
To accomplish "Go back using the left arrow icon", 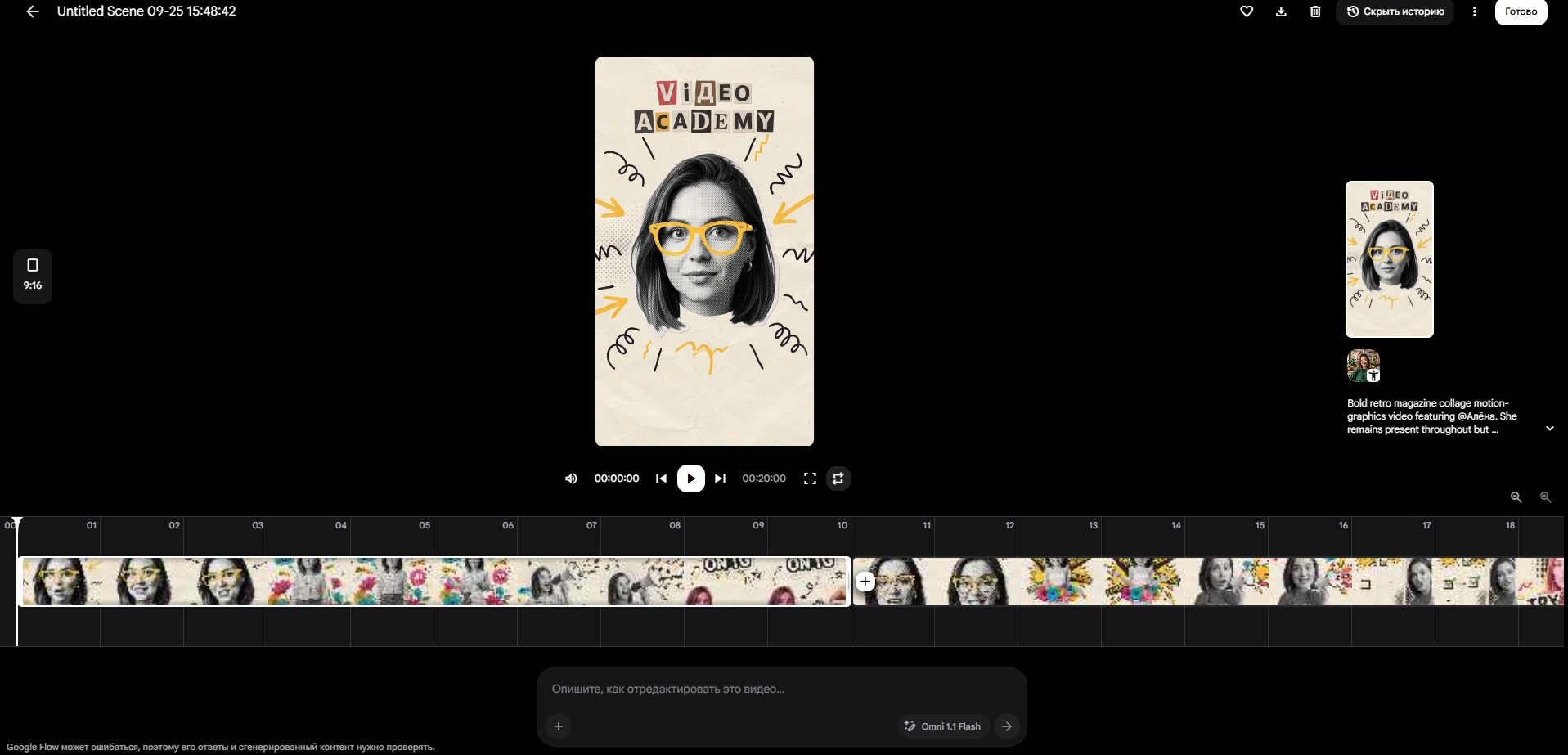I will [x=33, y=11].
